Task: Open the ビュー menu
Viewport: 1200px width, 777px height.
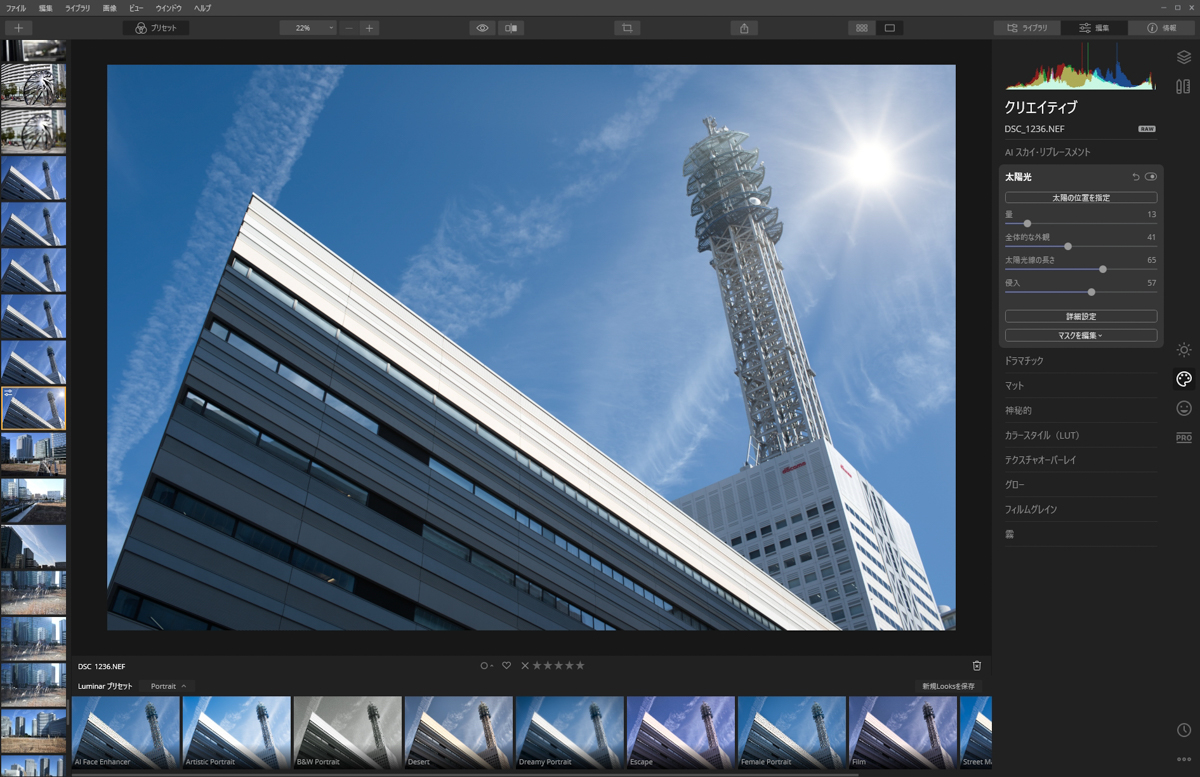Action: click(x=136, y=8)
